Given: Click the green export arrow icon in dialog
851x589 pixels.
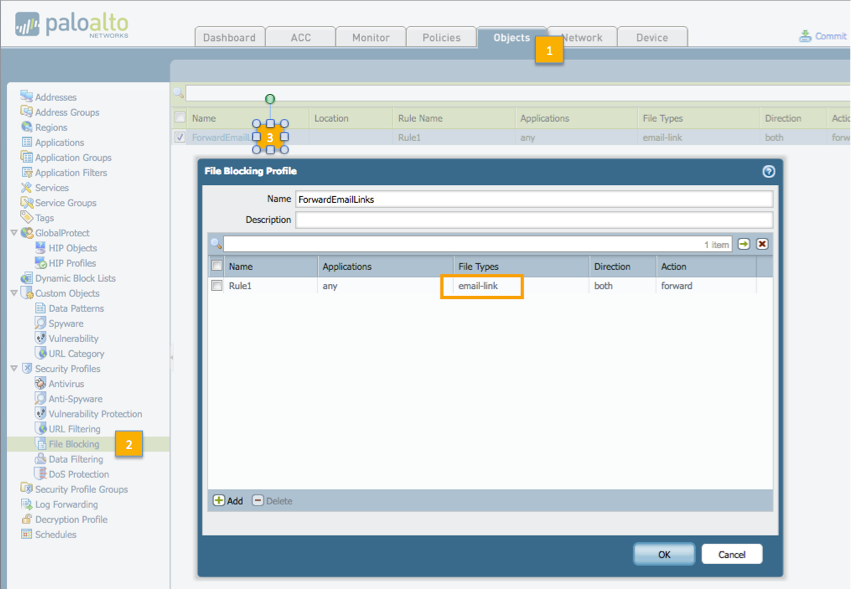Looking at the screenshot, I should [744, 244].
